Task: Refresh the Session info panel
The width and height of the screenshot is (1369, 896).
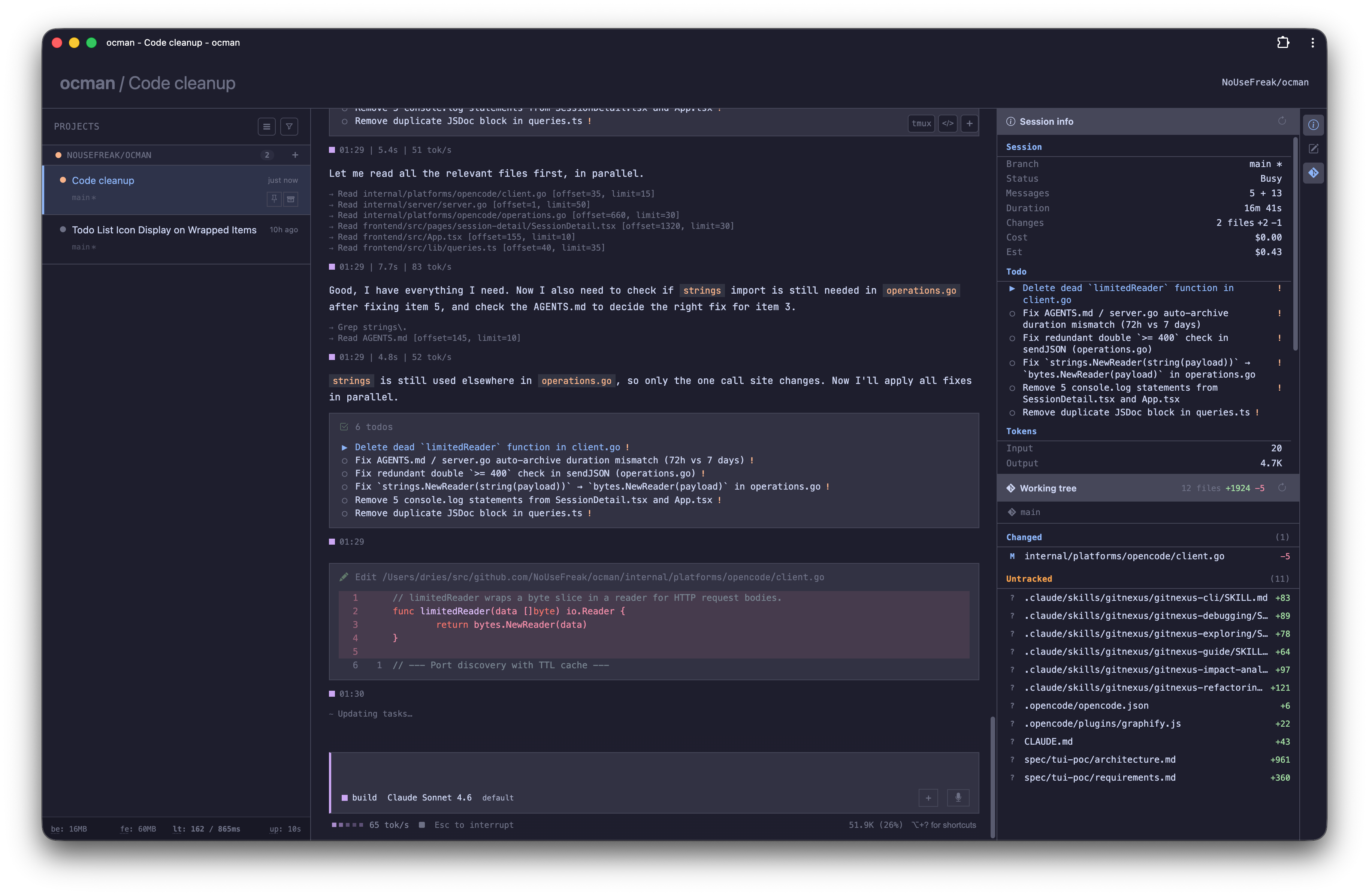Action: point(1282,121)
